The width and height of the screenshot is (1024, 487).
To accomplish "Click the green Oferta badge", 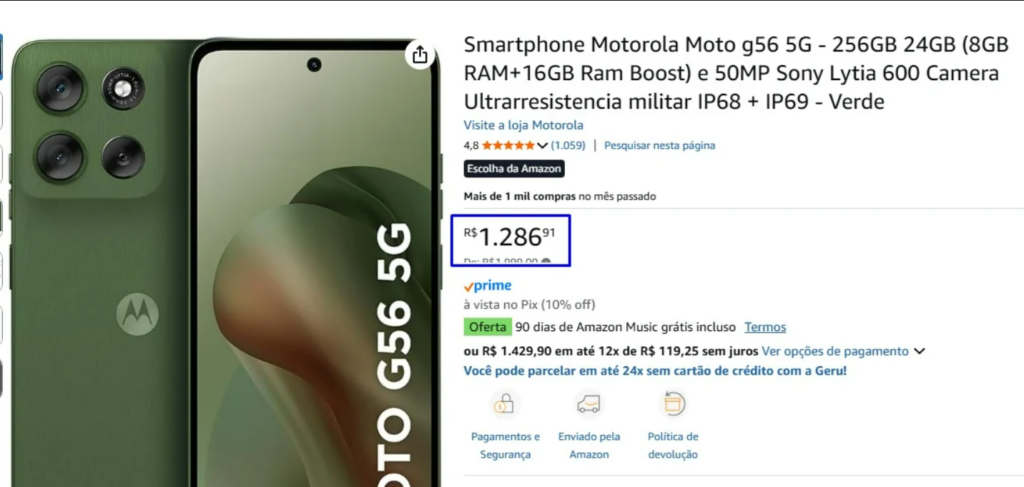I will point(488,327).
